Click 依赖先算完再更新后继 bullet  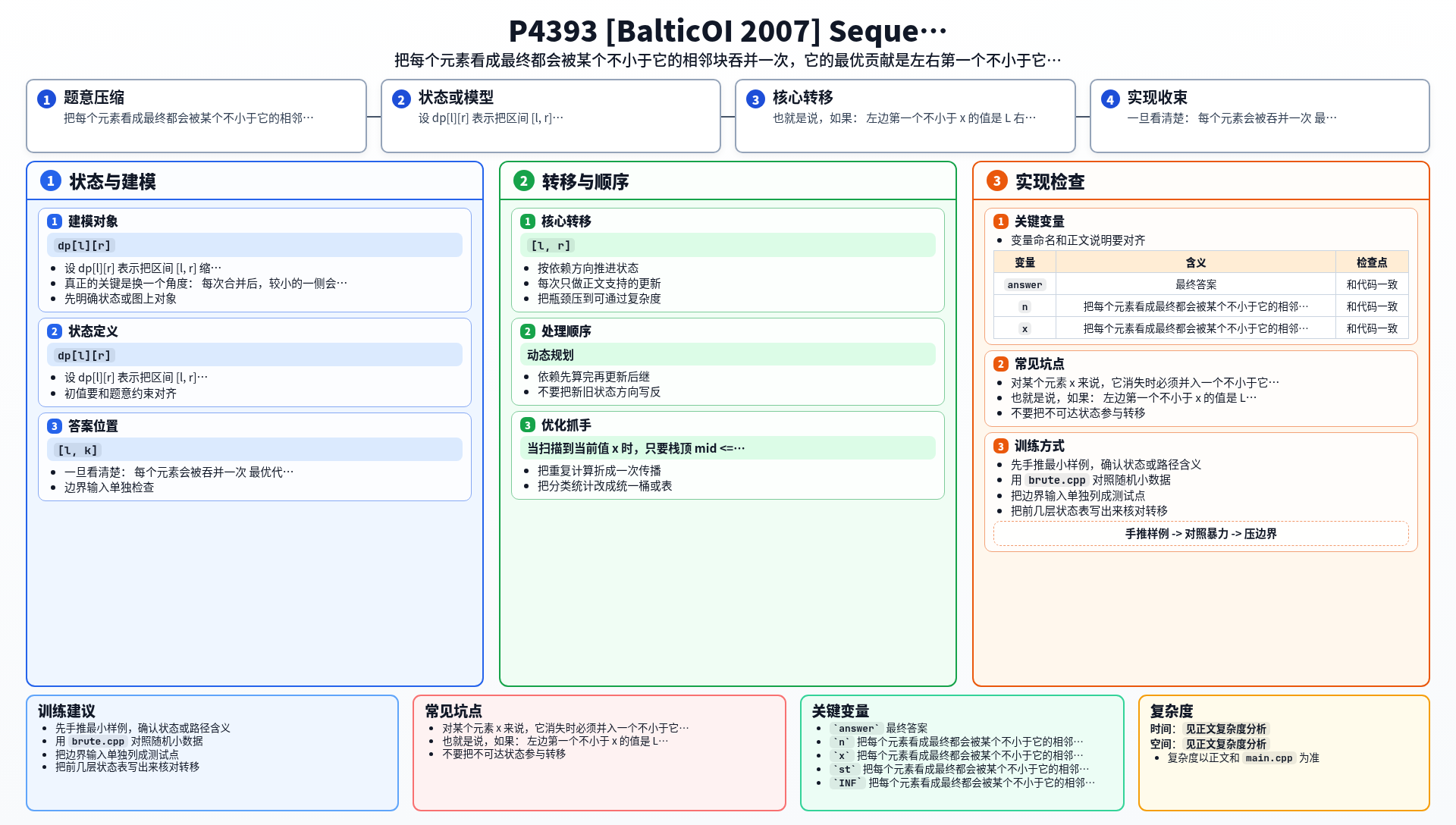coord(594,377)
